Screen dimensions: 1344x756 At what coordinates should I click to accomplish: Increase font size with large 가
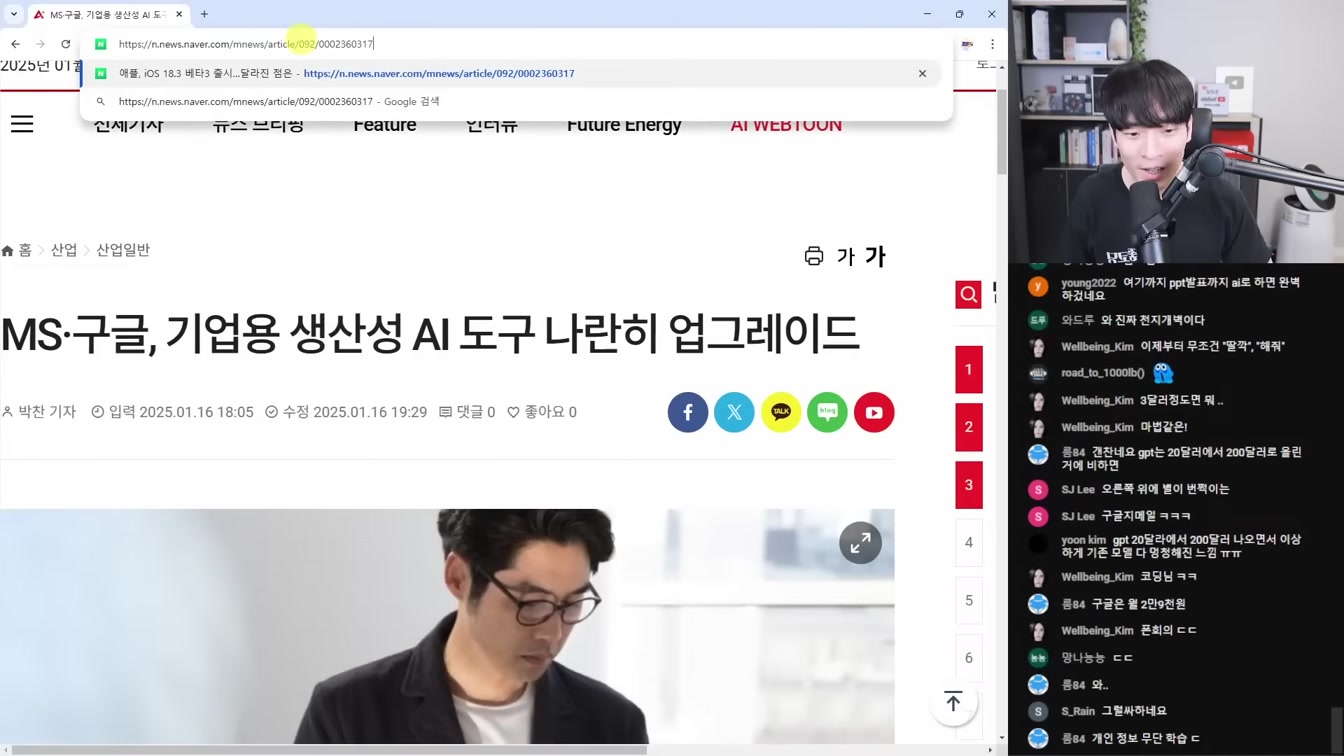[x=875, y=256]
